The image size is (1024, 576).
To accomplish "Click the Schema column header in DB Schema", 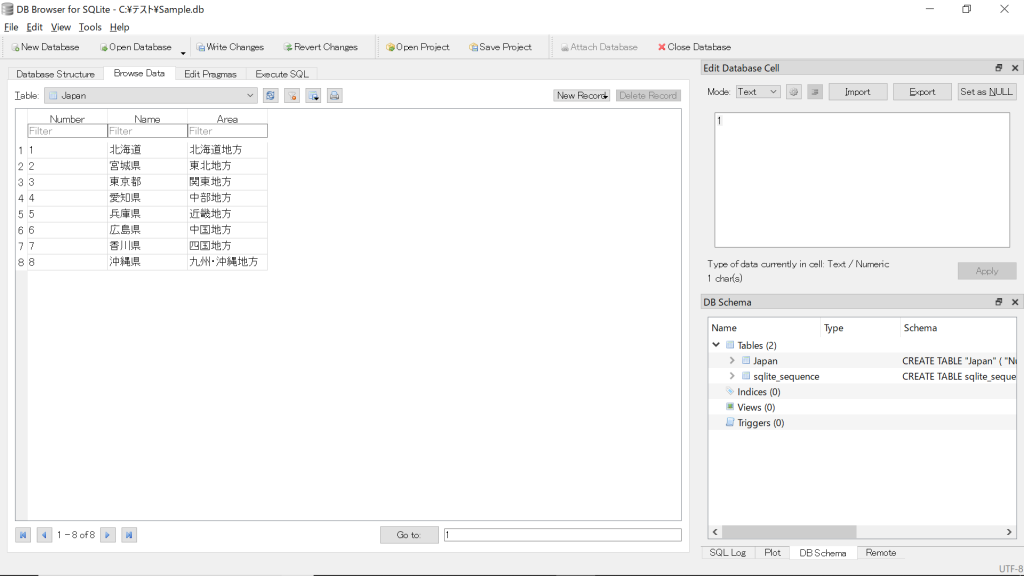I will (x=958, y=328).
